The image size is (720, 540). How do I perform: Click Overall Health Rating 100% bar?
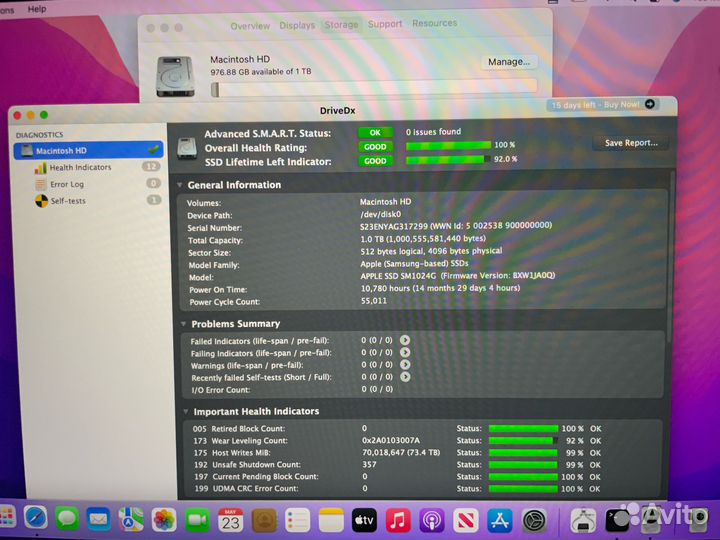[449, 146]
